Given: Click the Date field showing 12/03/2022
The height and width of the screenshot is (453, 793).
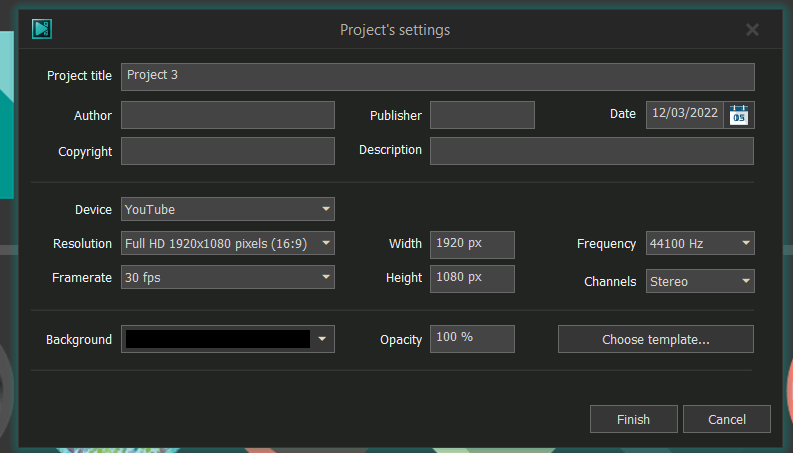Looking at the screenshot, I should [685, 115].
